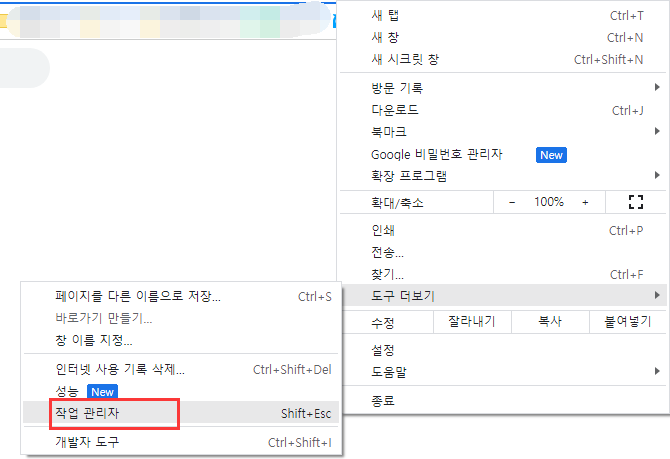Screen dimensions: 670x459
Task: Choose 인쇄... from the menu
Action: [384, 231]
